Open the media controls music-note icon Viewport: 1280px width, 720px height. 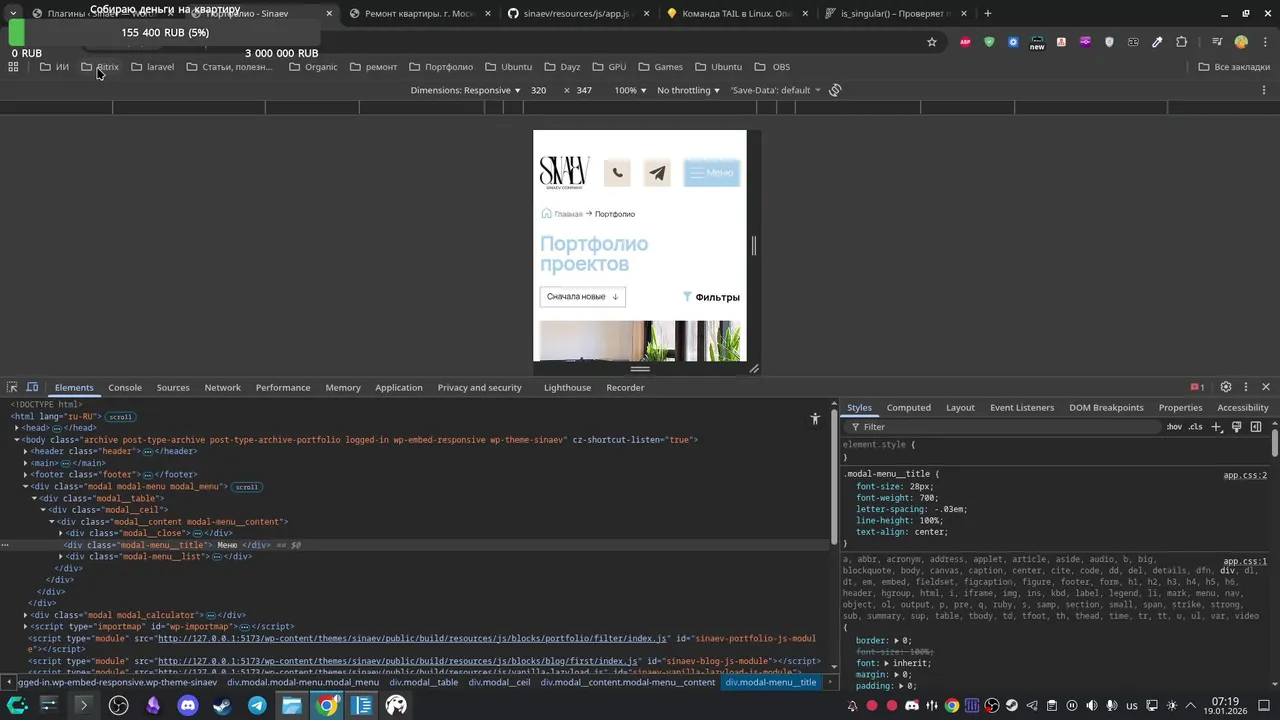[1217, 42]
